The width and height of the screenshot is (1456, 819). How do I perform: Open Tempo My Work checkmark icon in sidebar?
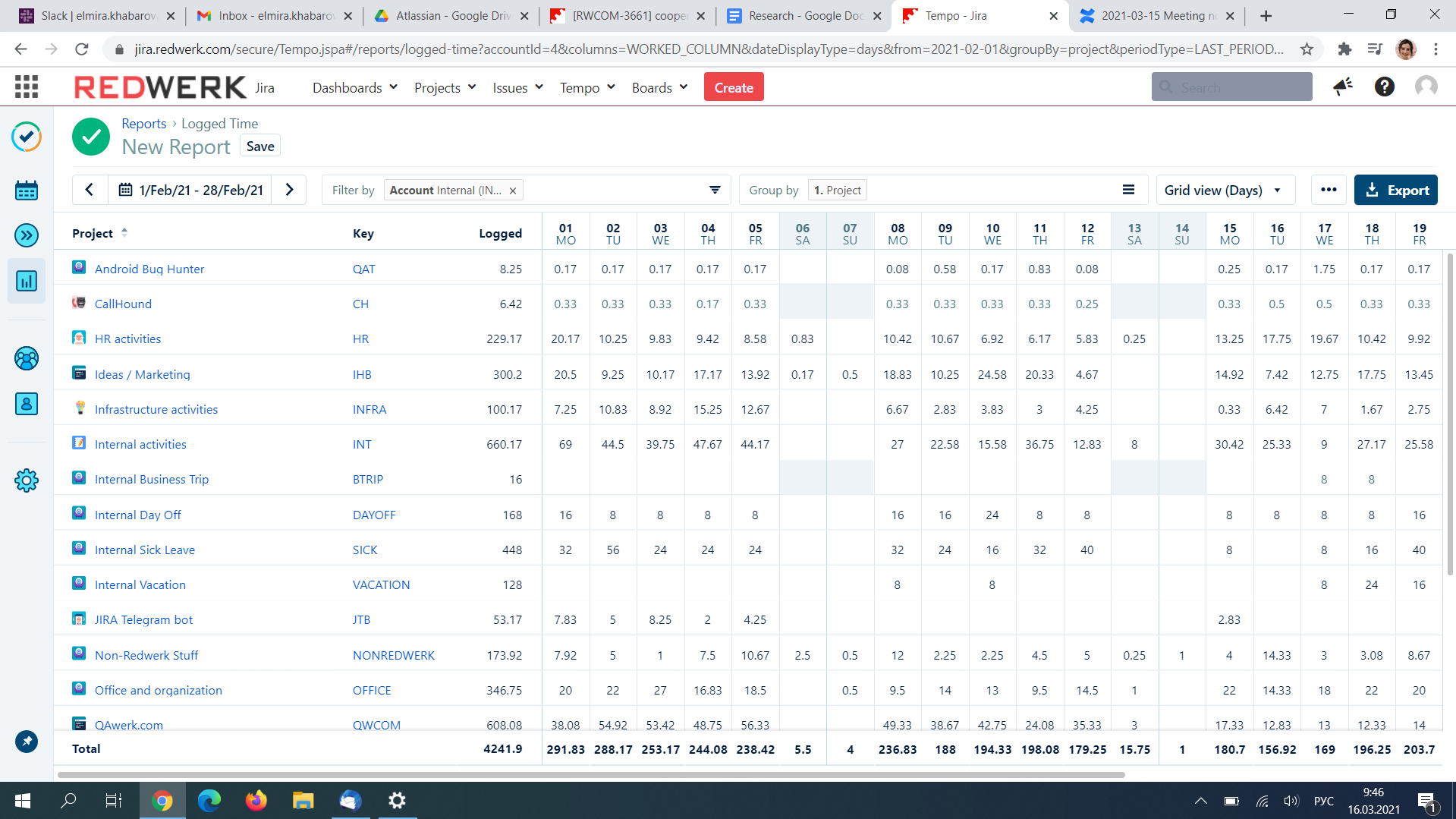(x=27, y=137)
